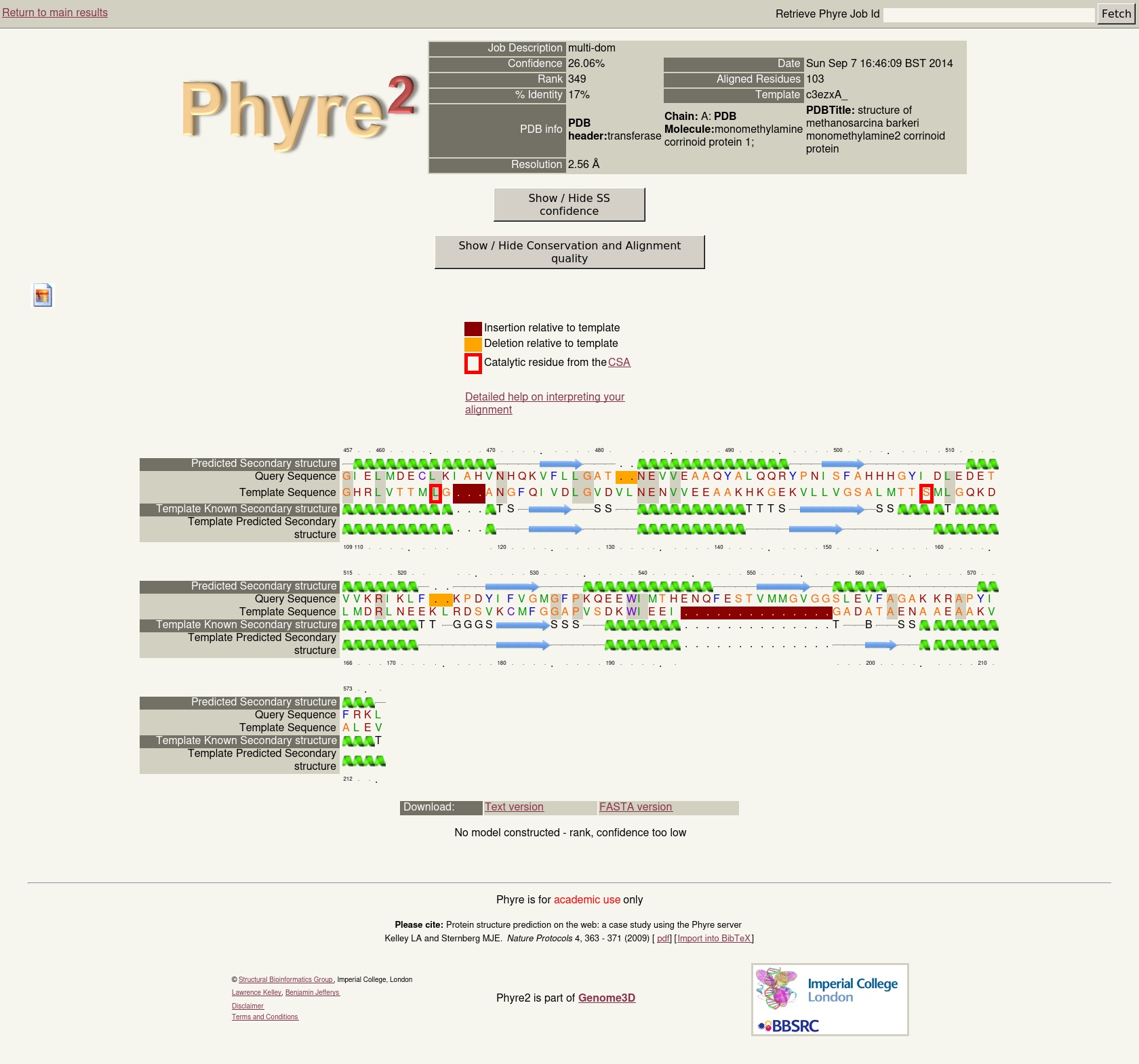Open the Terms and Conditions link
This screenshot has height=1064, width=1139.
point(265,1017)
